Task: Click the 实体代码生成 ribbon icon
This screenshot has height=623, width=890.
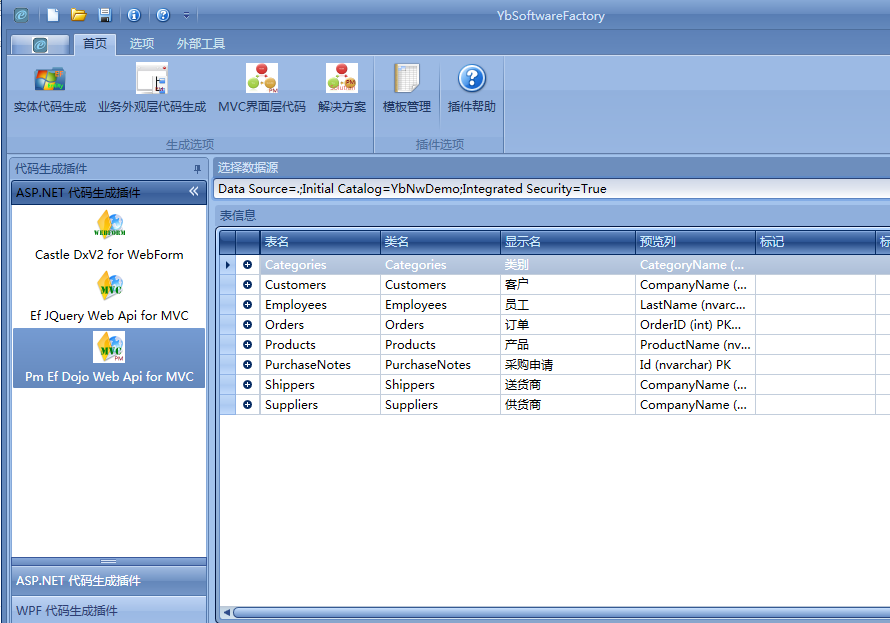Action: (50, 80)
